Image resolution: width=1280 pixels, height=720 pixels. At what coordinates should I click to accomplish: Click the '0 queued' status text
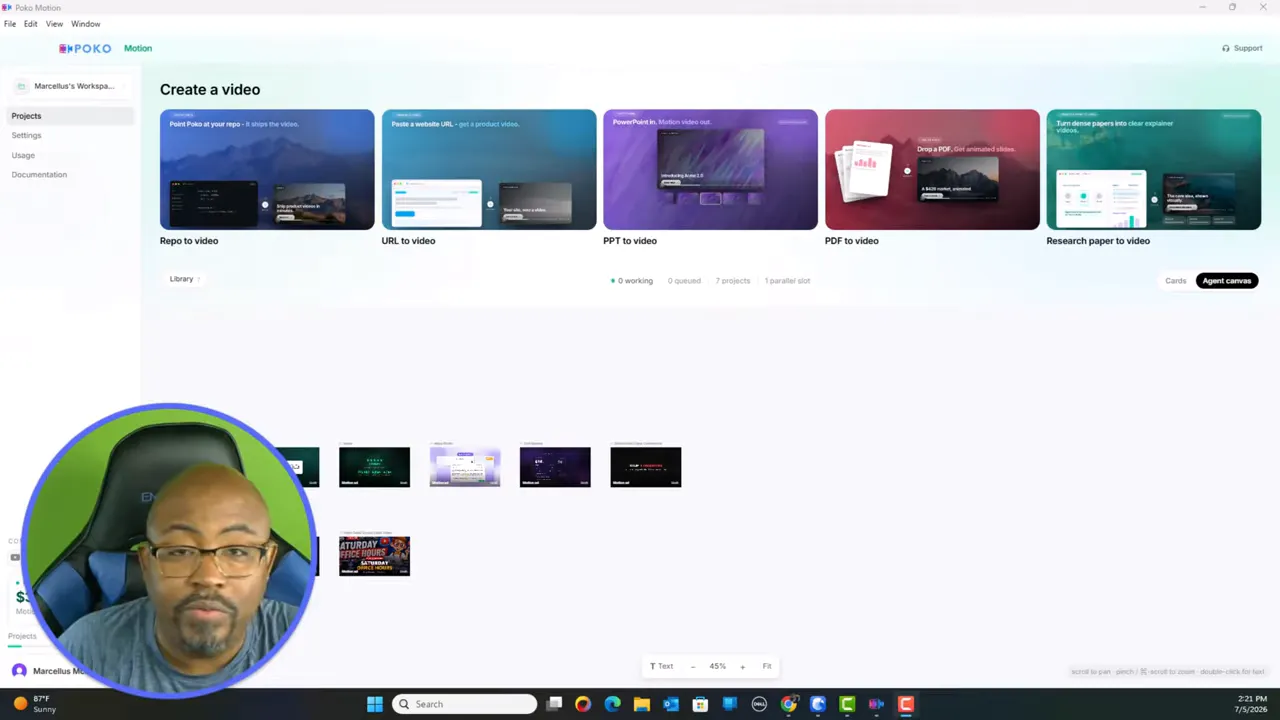684,281
